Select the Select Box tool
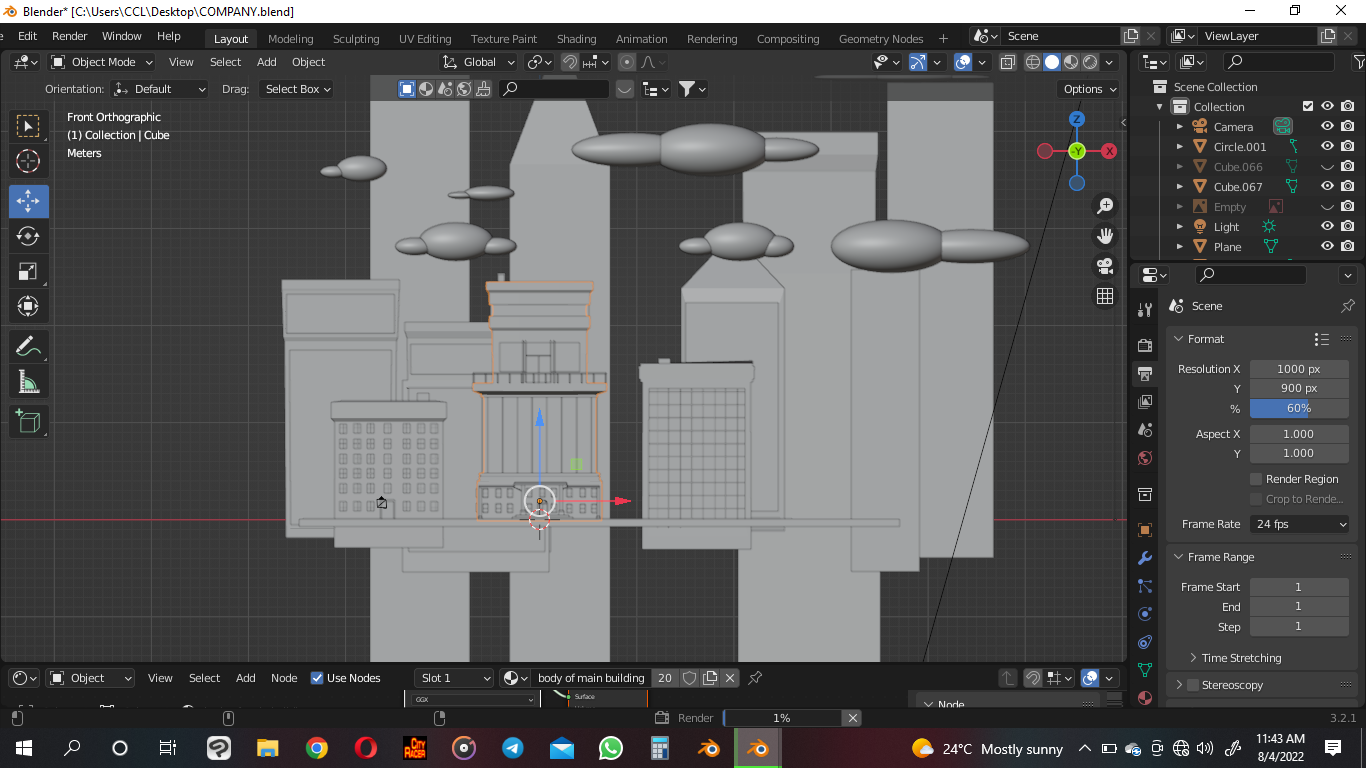The image size is (1366, 768). (x=28, y=126)
